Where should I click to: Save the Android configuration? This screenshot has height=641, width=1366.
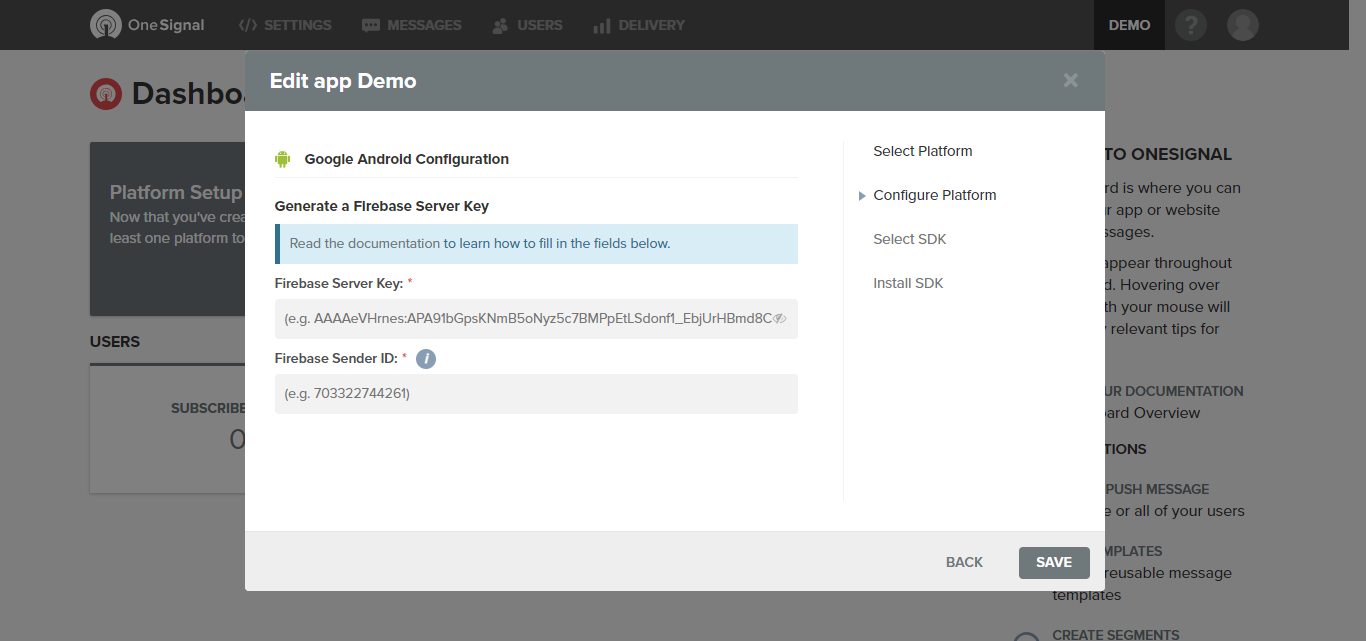pyautogui.click(x=1053, y=562)
